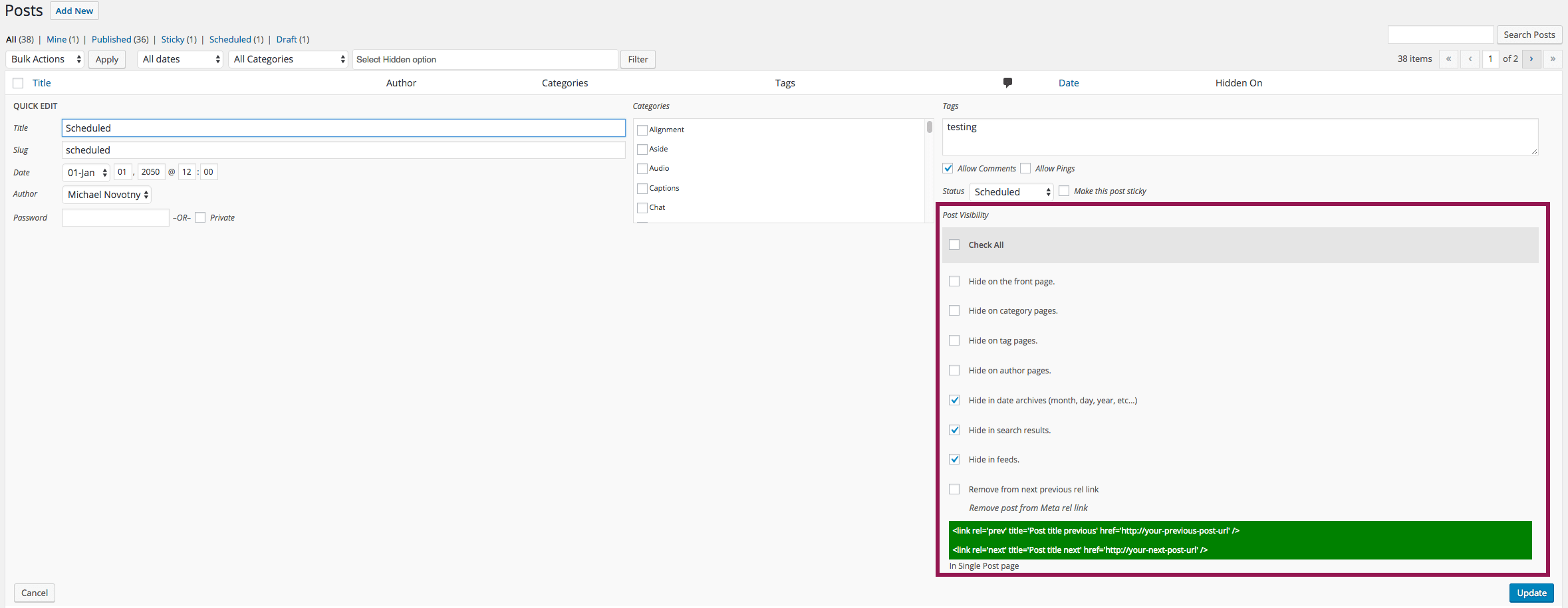This screenshot has height=608, width=1568.
Task: Click the Filter button
Action: coord(638,59)
